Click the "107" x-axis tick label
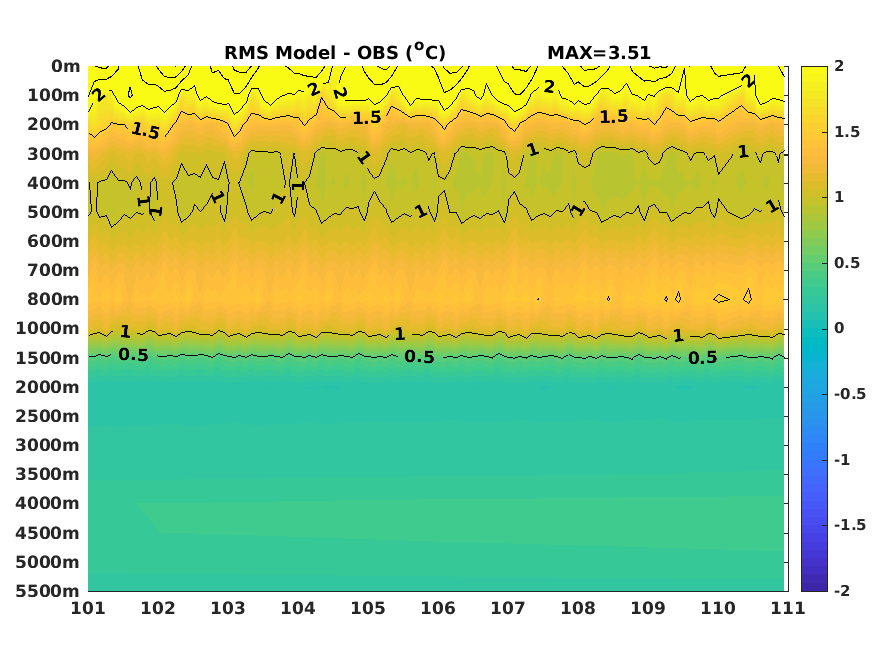Screen dimensions: 875x656 coord(508,608)
